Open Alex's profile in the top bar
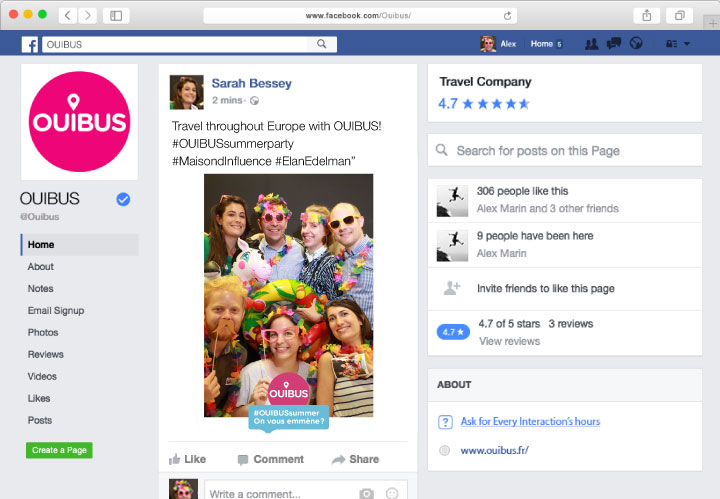The image size is (720, 499). point(498,44)
